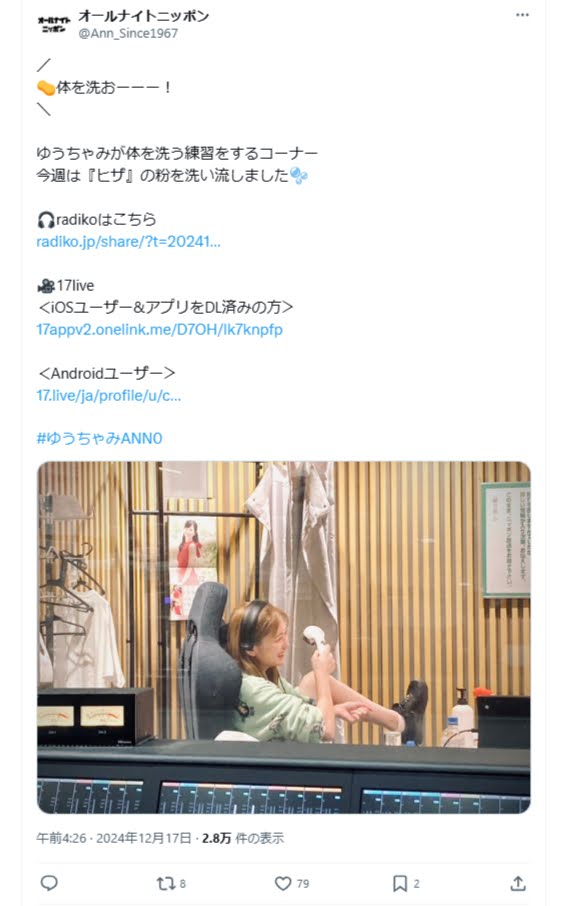Screen dimensions: 564x906
Task: Click the オールナイトニッポン profile avatar
Action: [x=54, y=24]
